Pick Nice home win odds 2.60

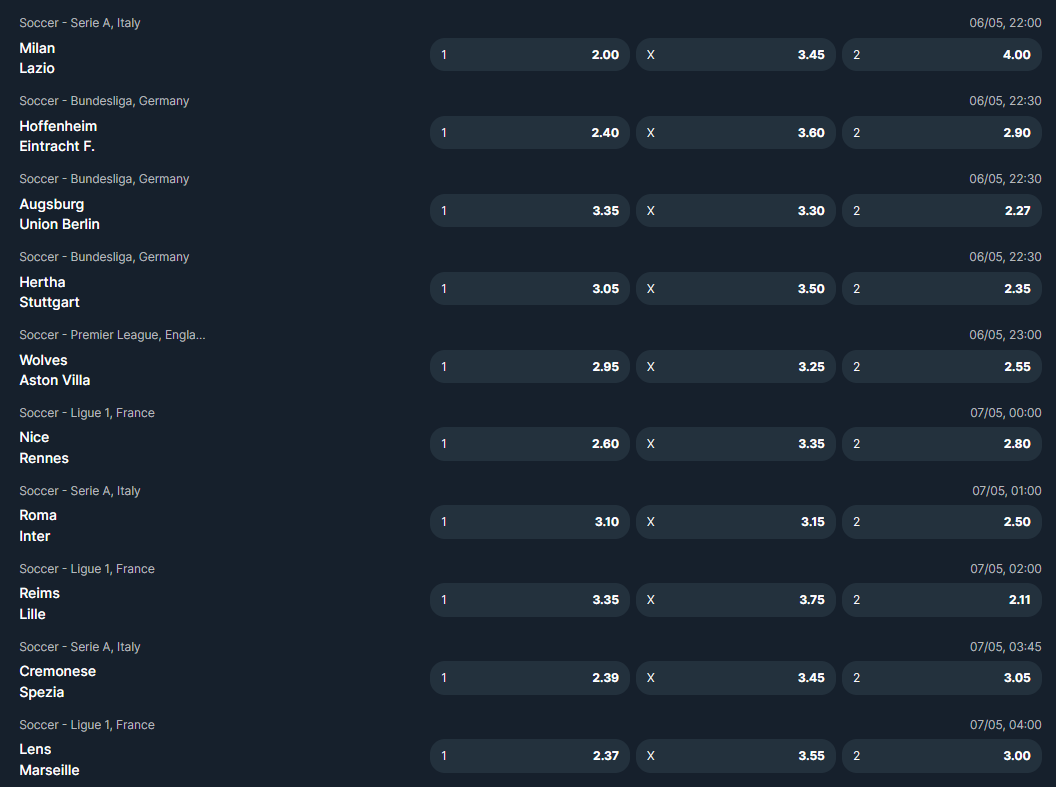tap(530, 444)
